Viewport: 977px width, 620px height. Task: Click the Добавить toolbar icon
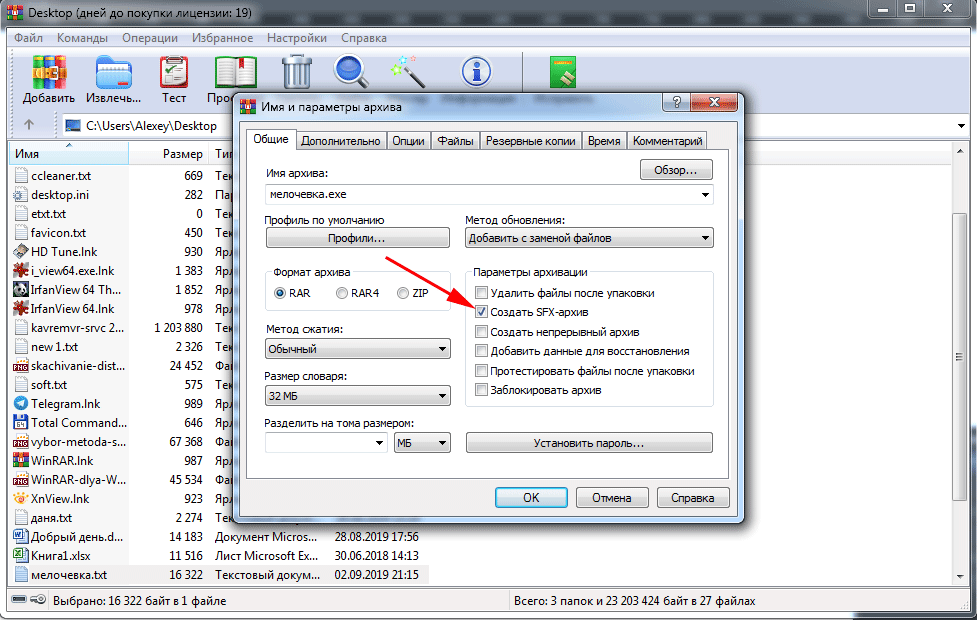49,72
